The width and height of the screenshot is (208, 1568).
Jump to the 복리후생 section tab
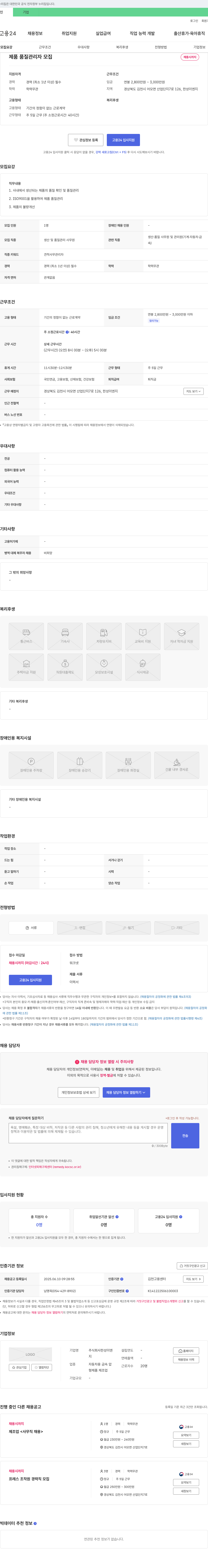[122, 47]
